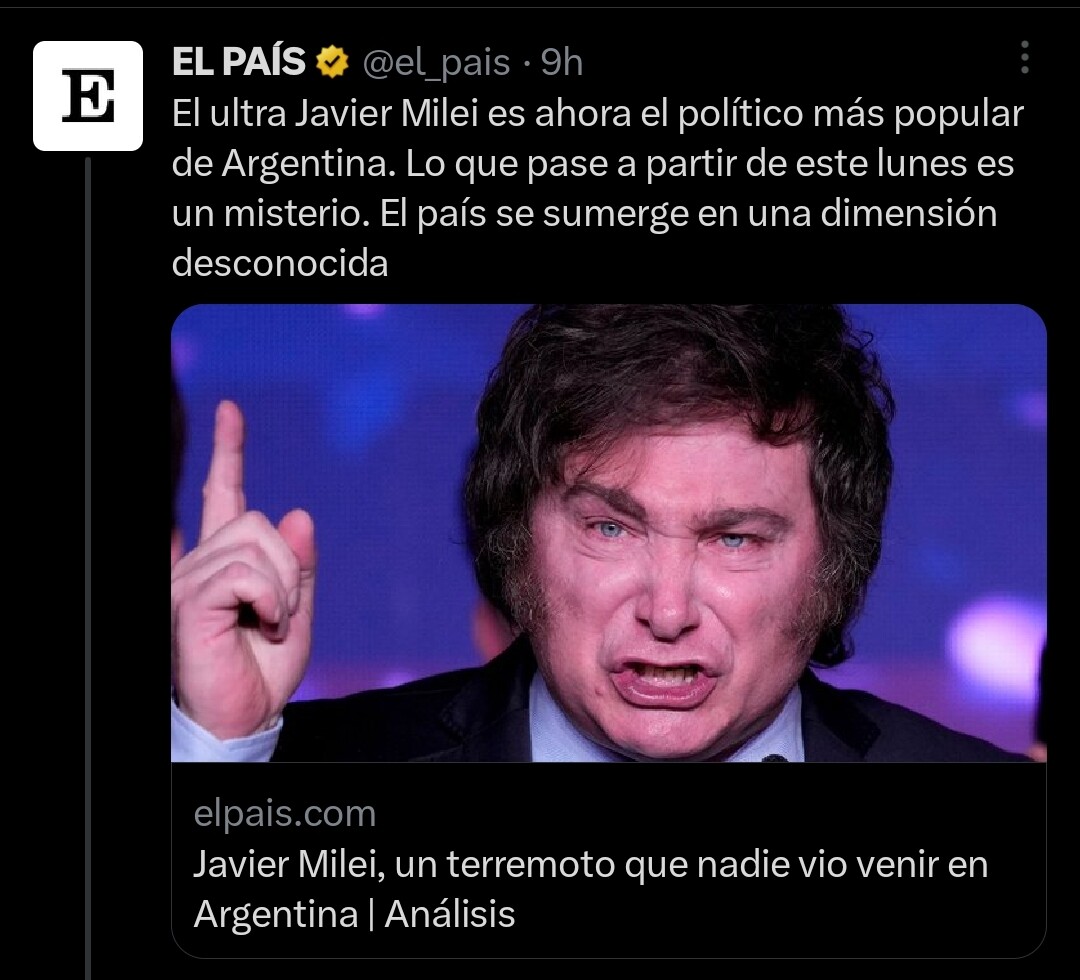Click the 9h timestamp of the tweet

point(561,63)
